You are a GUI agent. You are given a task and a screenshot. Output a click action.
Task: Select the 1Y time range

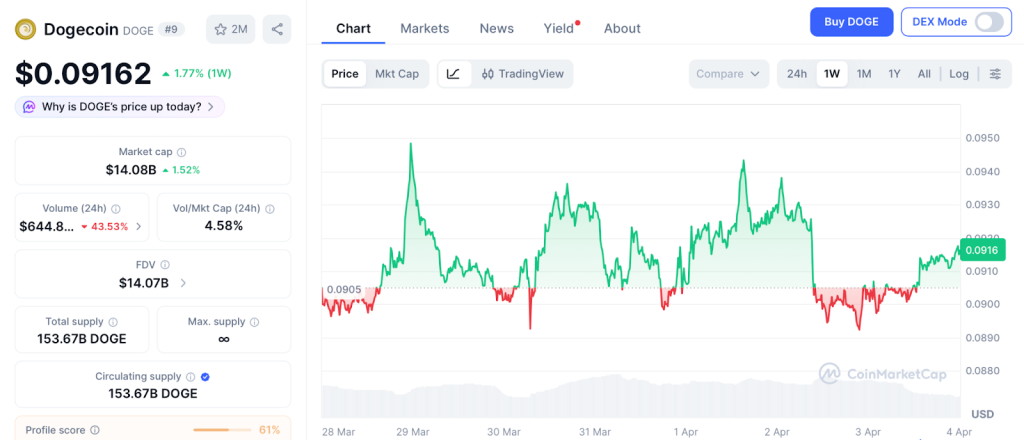coord(894,74)
